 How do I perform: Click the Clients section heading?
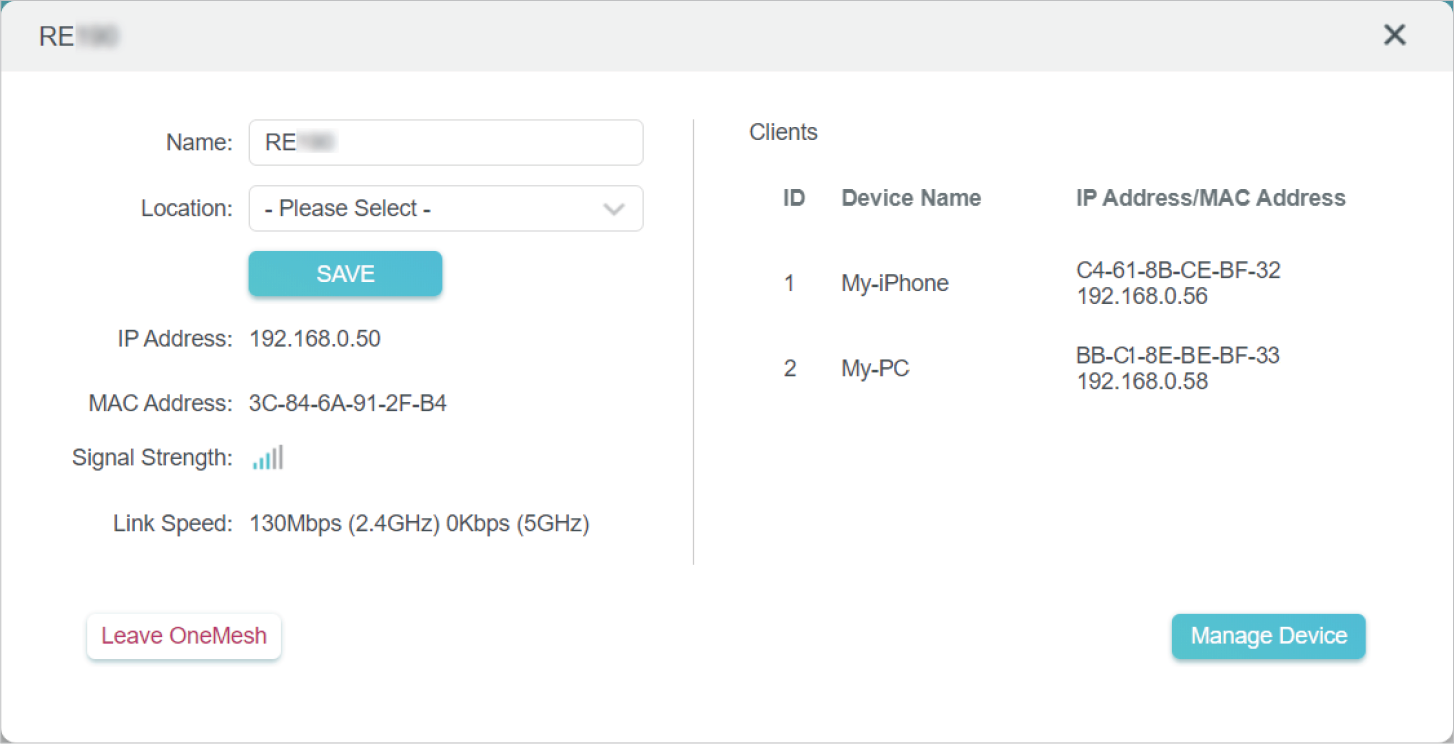(783, 132)
